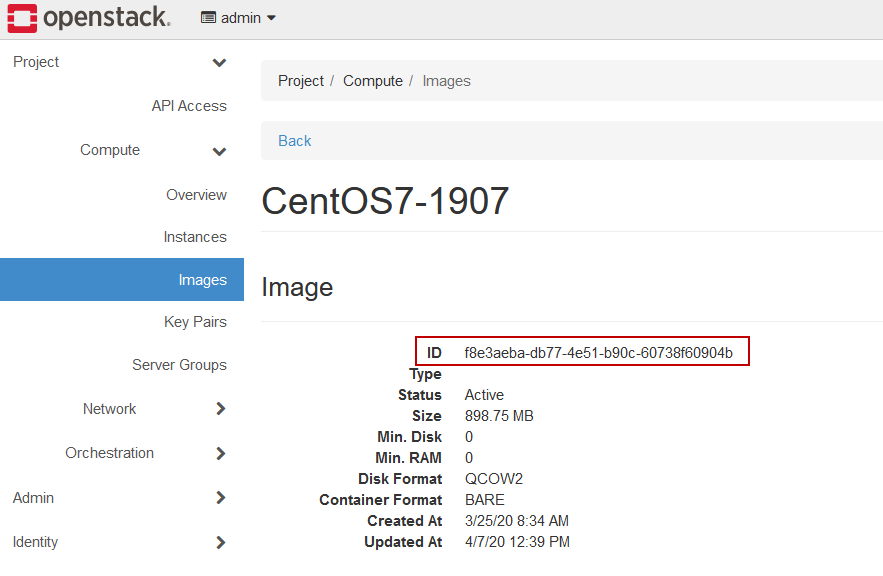Screen dimensions: 883x576
Task: Click the admin project grid icon
Action: [x=208, y=18]
